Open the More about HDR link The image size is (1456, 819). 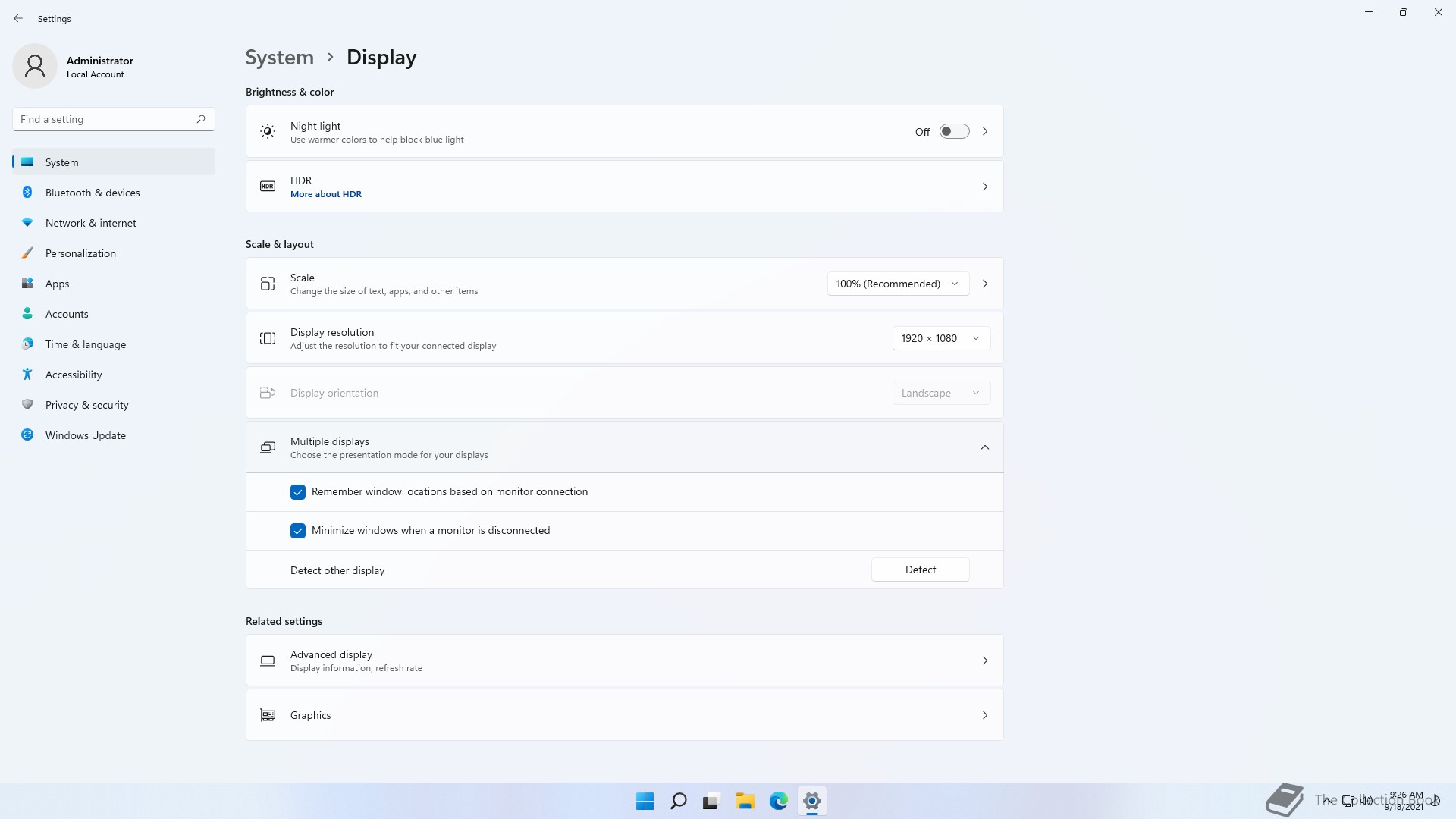(x=325, y=194)
